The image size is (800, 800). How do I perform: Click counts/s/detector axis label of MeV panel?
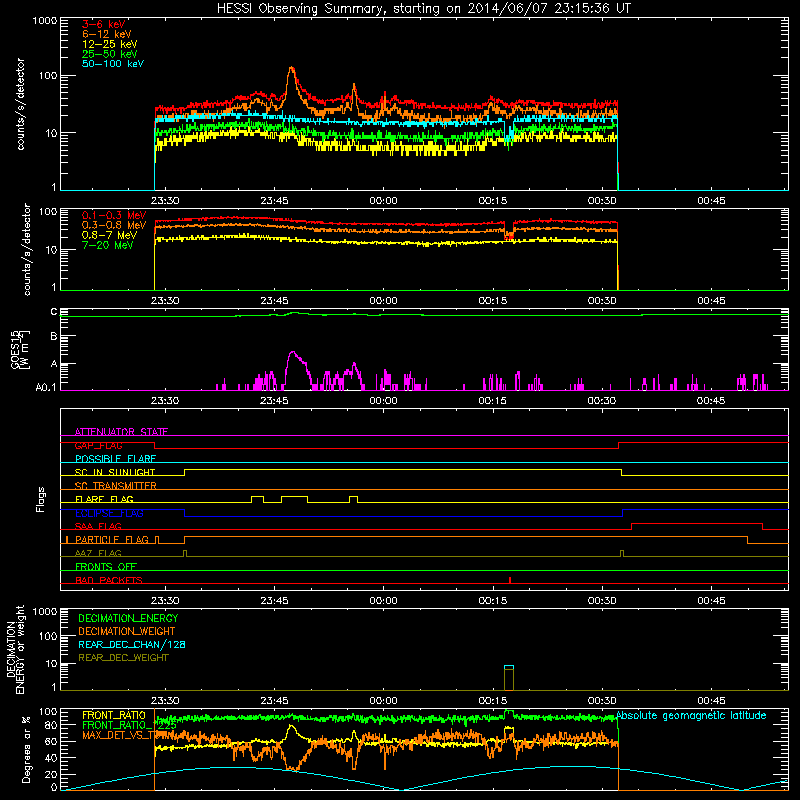click(27, 249)
